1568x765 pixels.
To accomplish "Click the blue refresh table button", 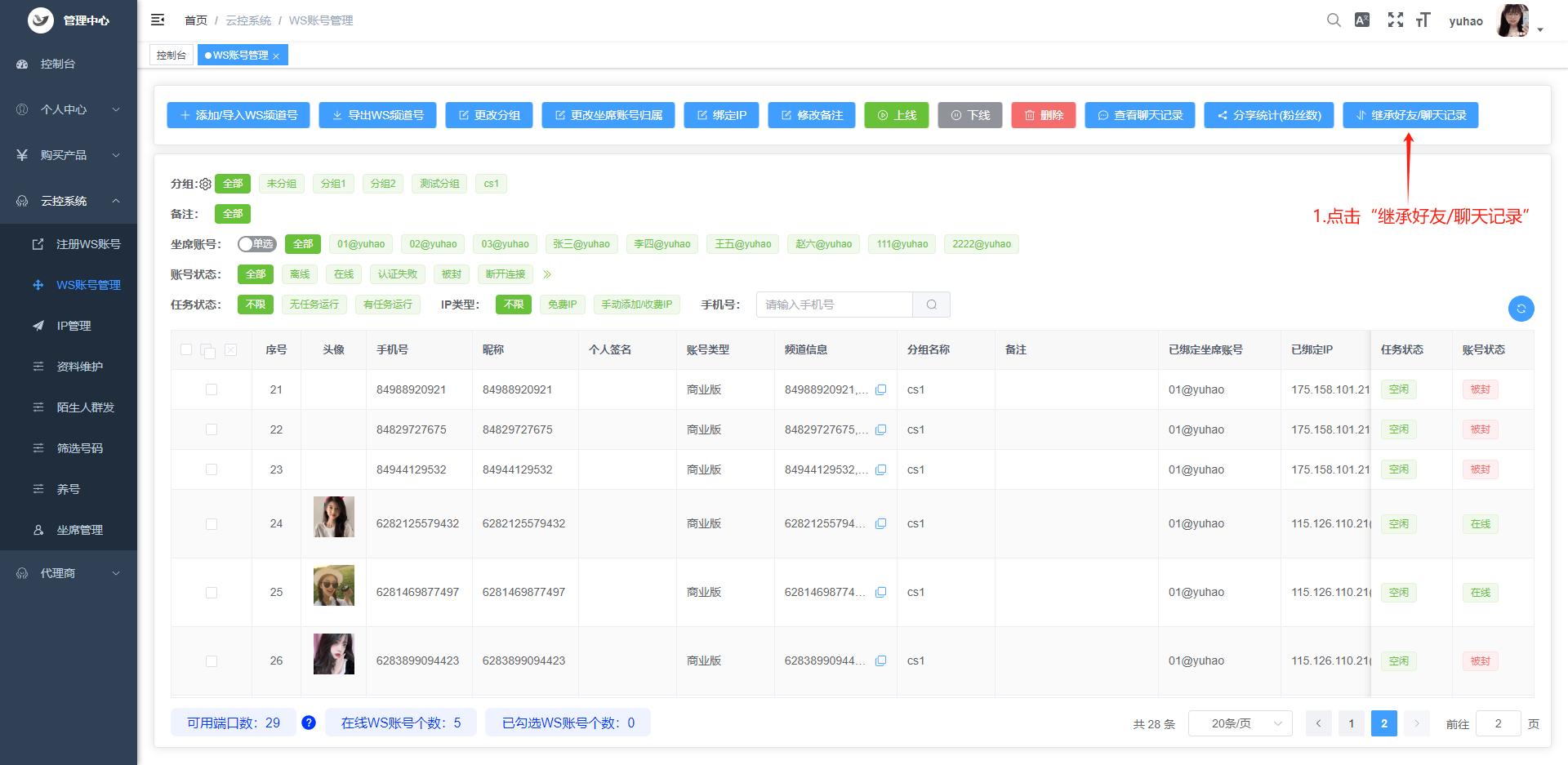I will tap(1521, 309).
